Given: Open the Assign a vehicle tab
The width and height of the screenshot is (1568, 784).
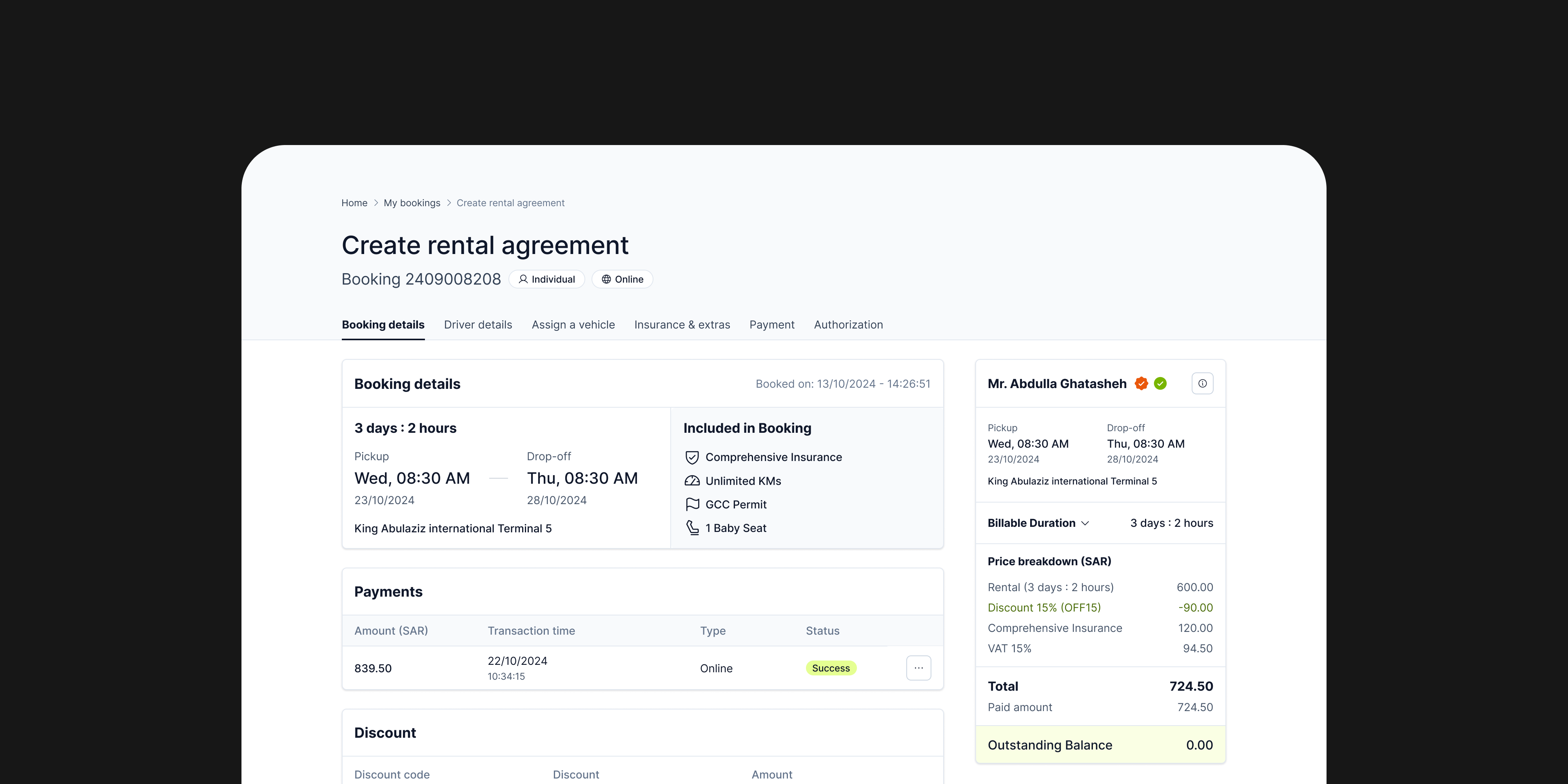Looking at the screenshot, I should pyautogui.click(x=573, y=325).
